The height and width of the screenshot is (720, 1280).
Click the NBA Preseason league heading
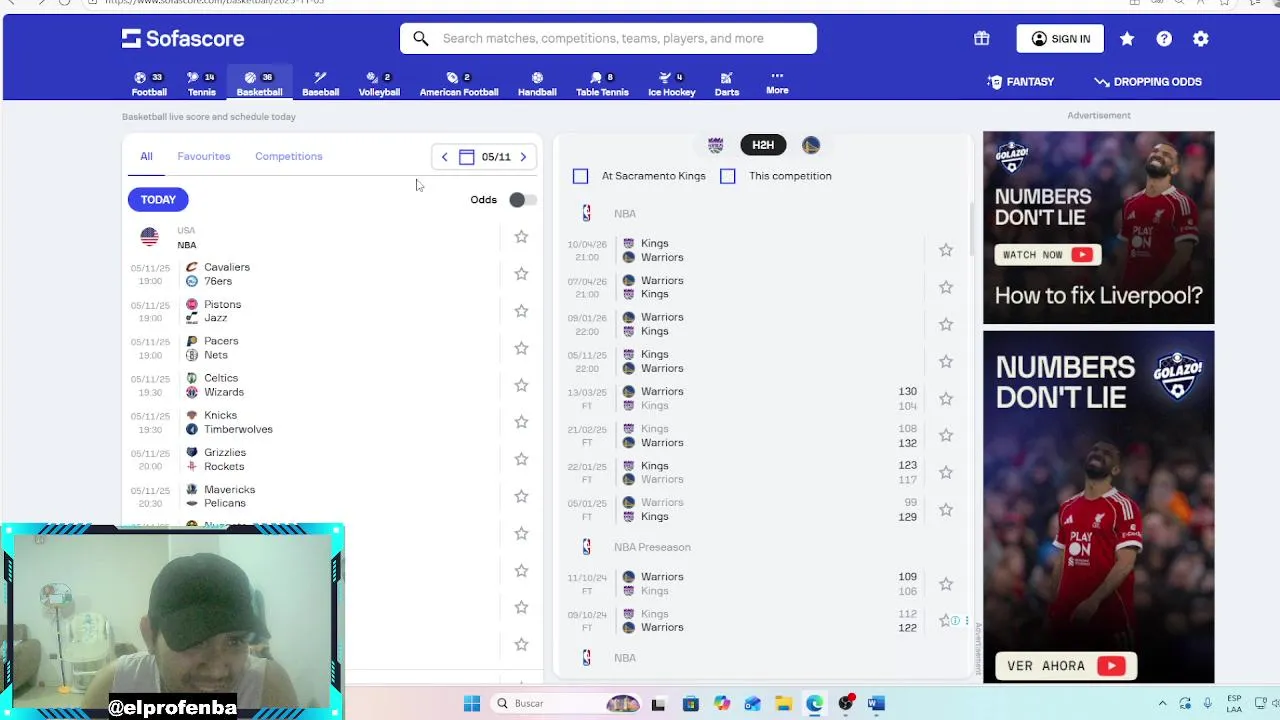652,547
